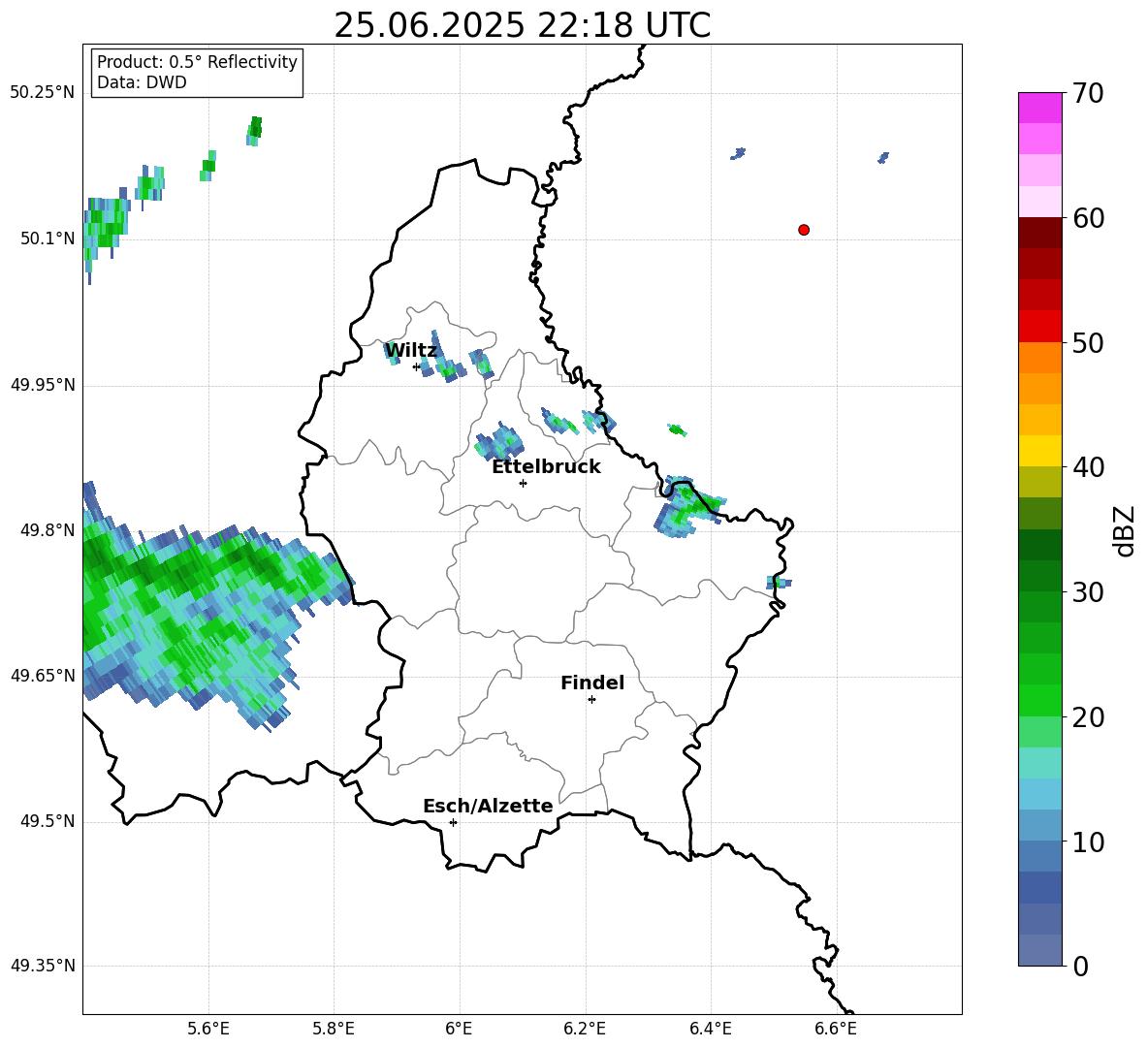The height and width of the screenshot is (1048, 1148).
Task: Click the 30 dBZ colorbar label
Action: pos(1088,592)
